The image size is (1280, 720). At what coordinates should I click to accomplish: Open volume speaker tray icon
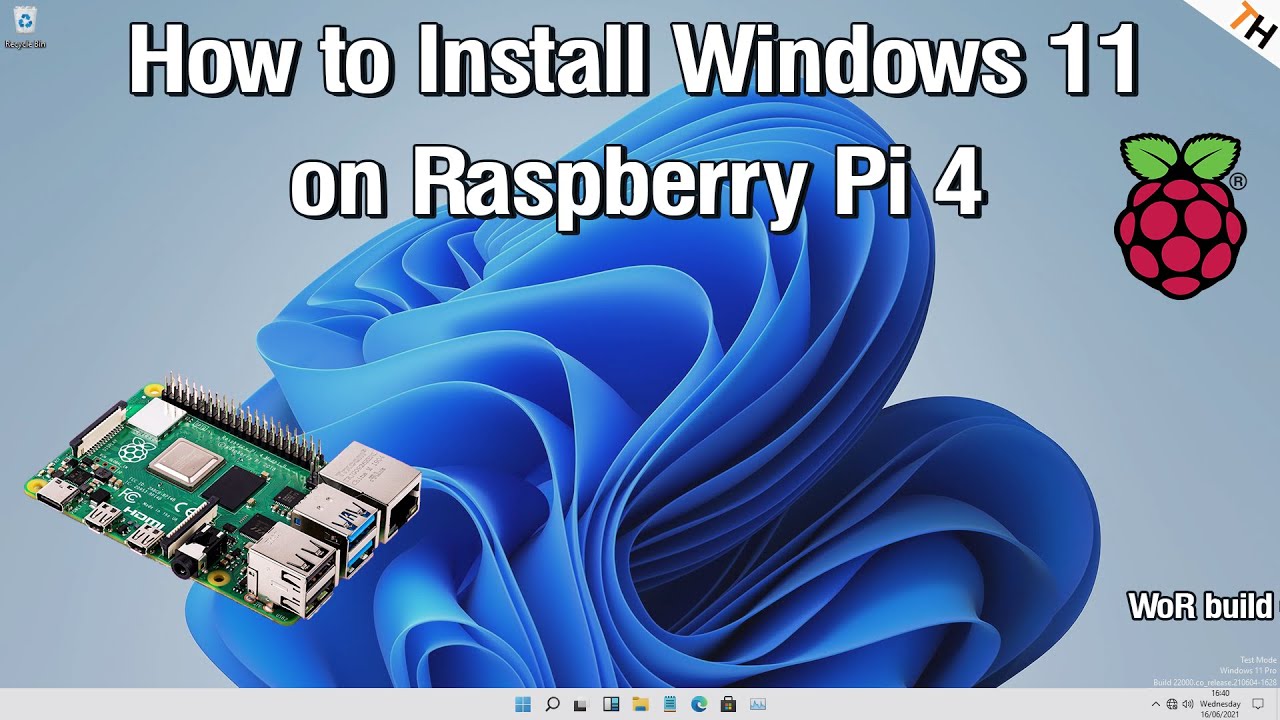tap(1188, 705)
